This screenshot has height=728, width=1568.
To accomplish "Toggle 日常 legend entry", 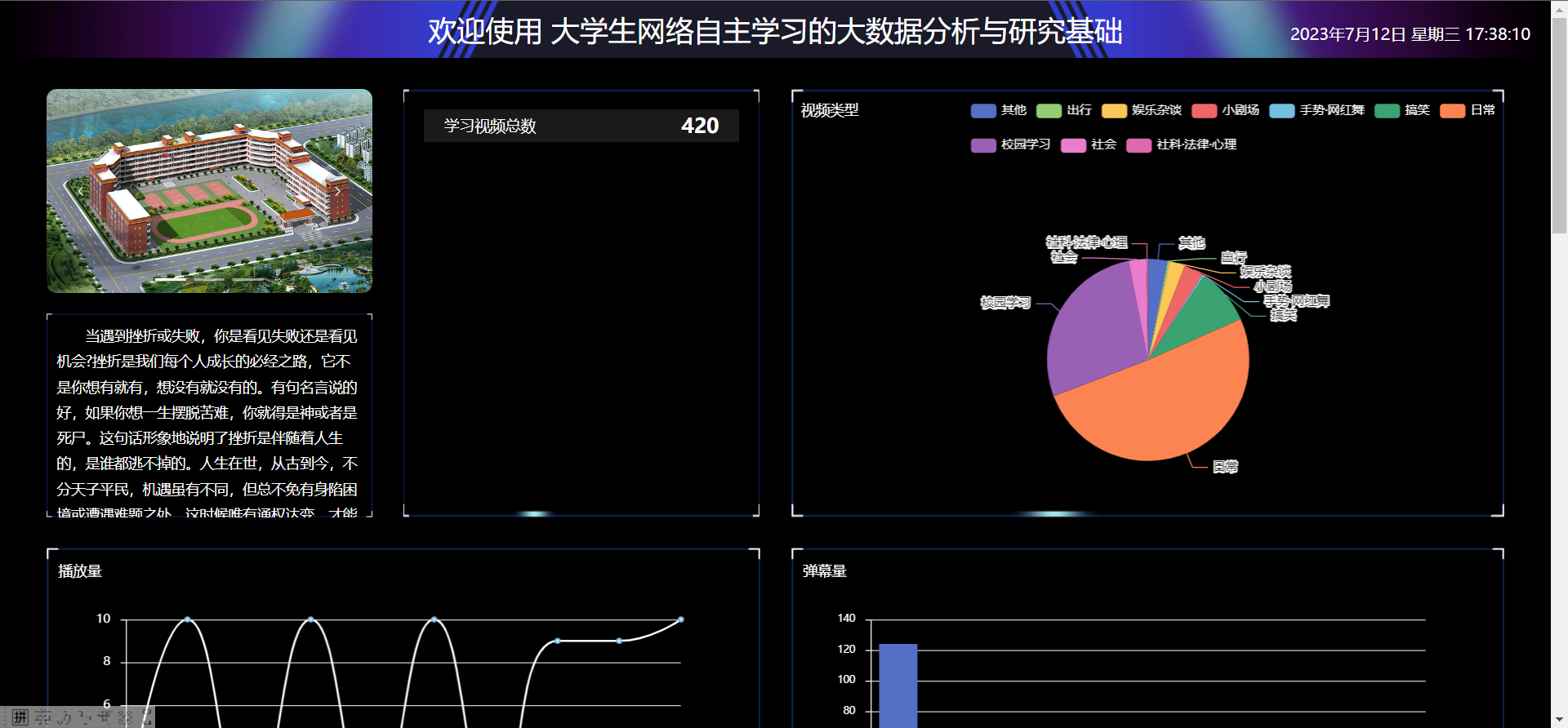I will pos(1468,110).
